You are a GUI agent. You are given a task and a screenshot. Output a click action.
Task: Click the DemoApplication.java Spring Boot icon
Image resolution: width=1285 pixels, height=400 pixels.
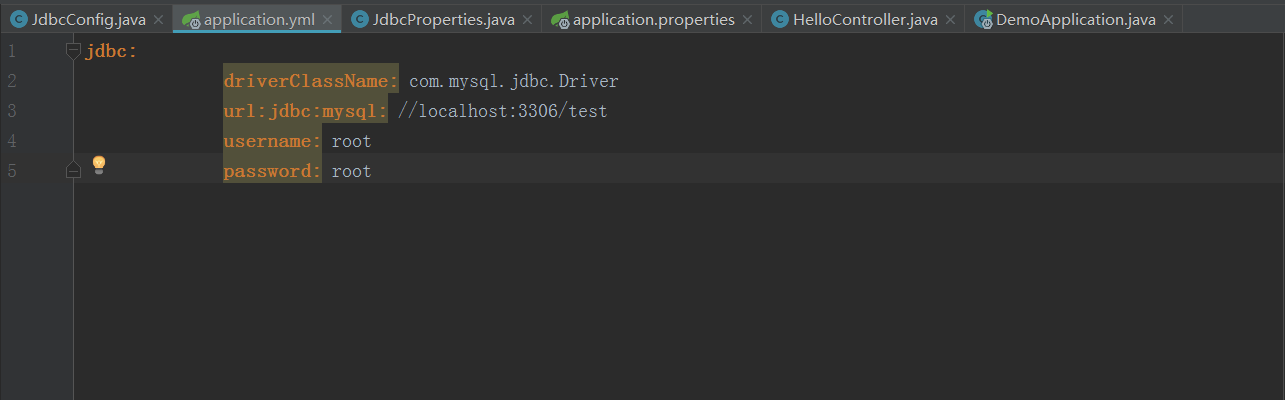click(983, 20)
